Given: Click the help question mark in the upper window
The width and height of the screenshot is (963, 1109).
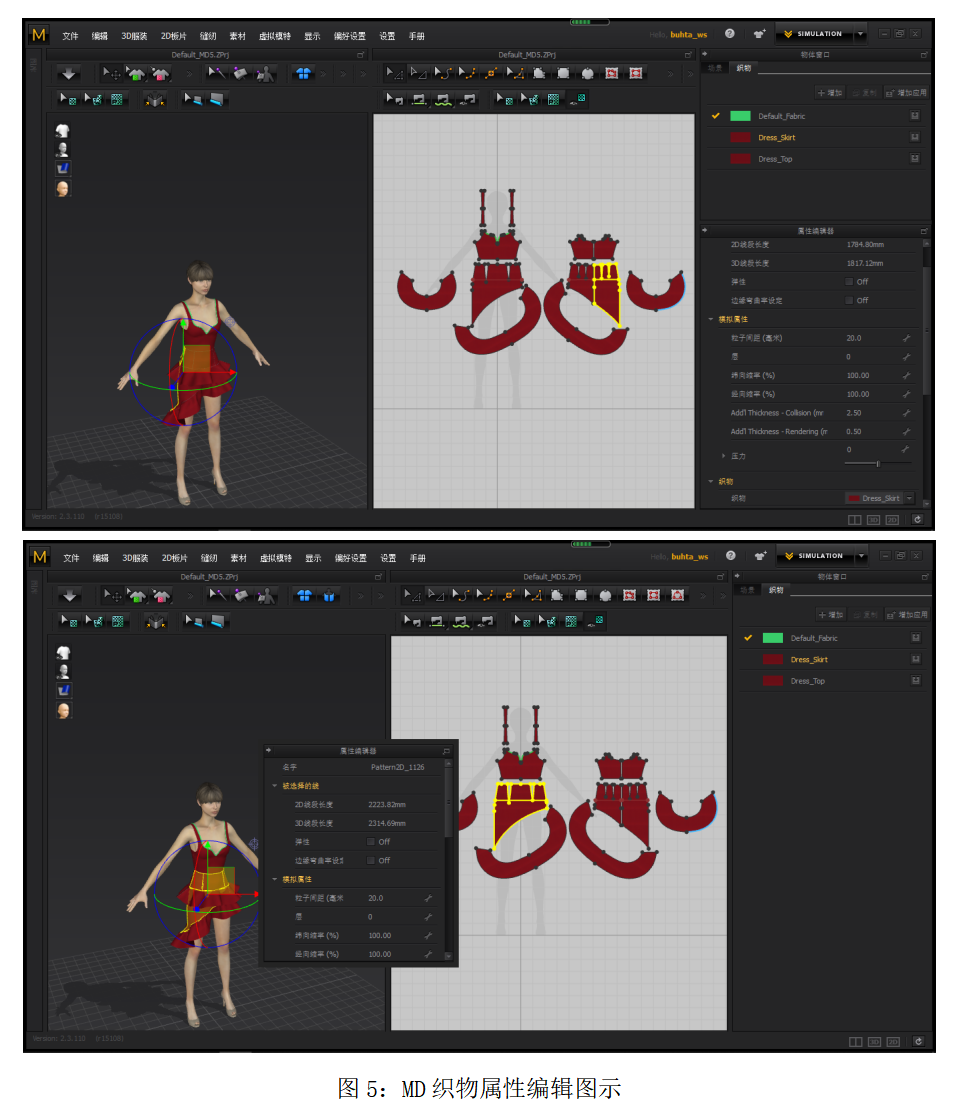Looking at the screenshot, I should pos(729,34).
